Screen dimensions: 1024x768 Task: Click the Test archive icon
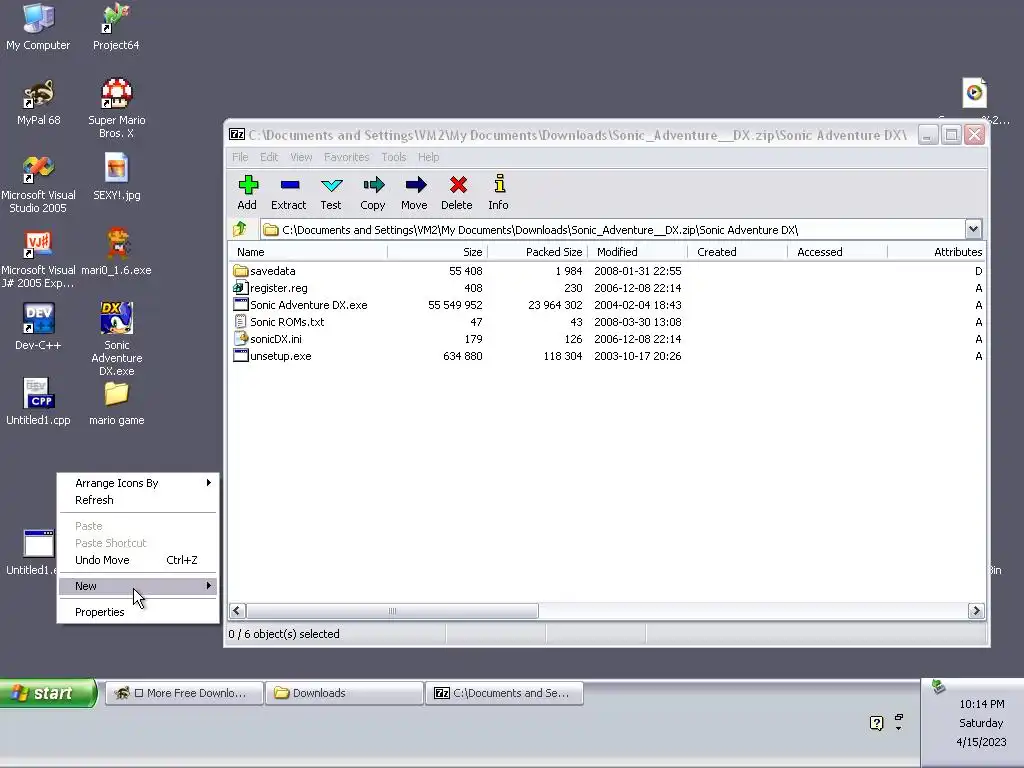click(331, 185)
